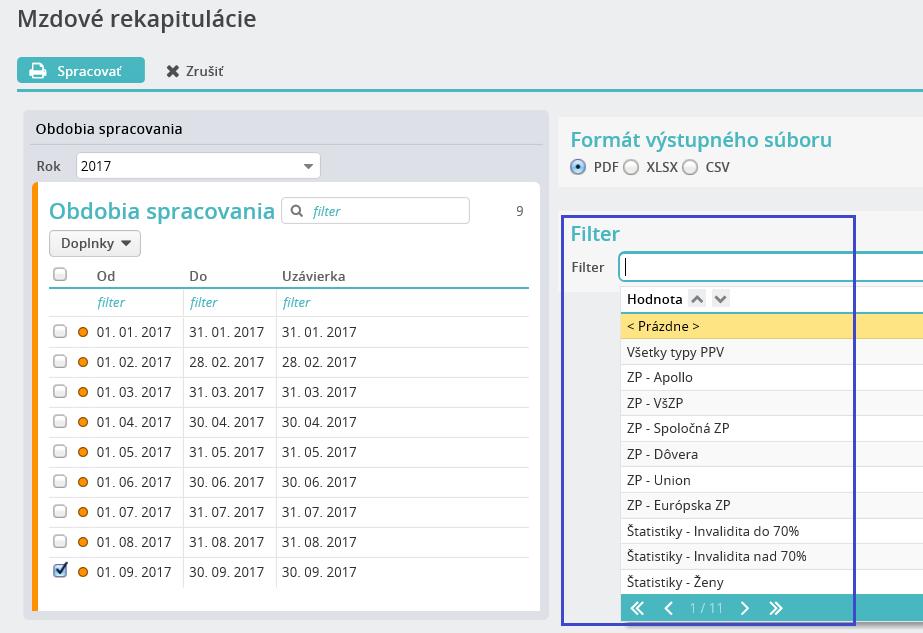Select ZP - Spoločná ZP option
Screen dimensions: 923x633
point(772,429)
